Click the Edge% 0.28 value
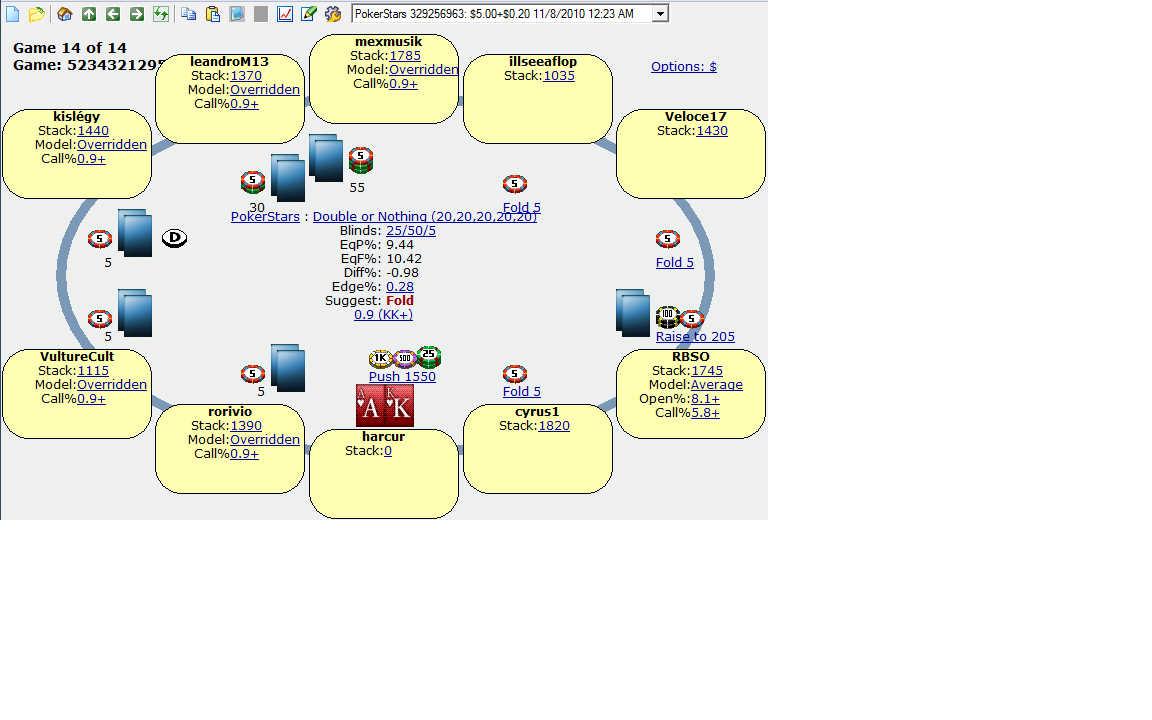 coord(400,287)
